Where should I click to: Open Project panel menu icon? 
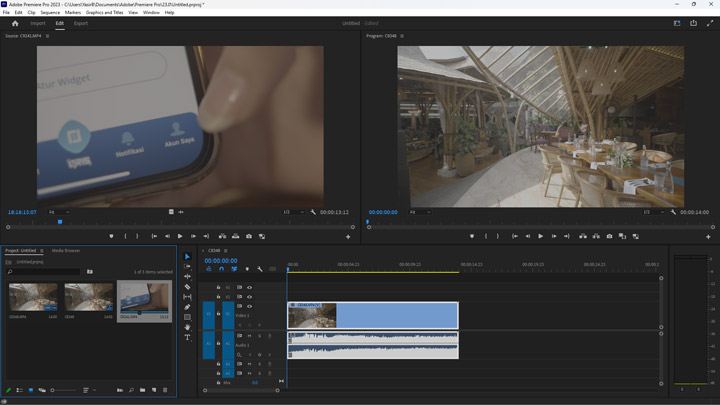coord(42,251)
